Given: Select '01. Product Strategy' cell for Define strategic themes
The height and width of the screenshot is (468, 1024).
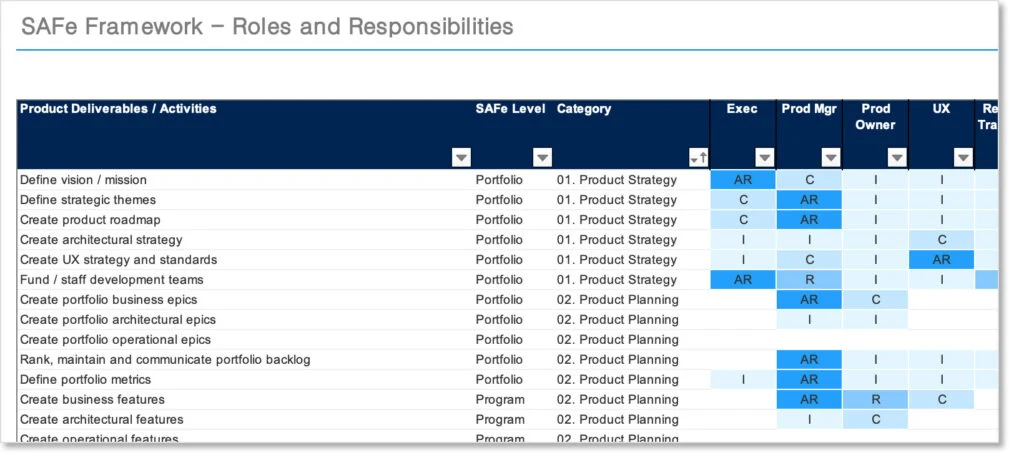Looking at the screenshot, I should pyautogui.click(x=632, y=200).
